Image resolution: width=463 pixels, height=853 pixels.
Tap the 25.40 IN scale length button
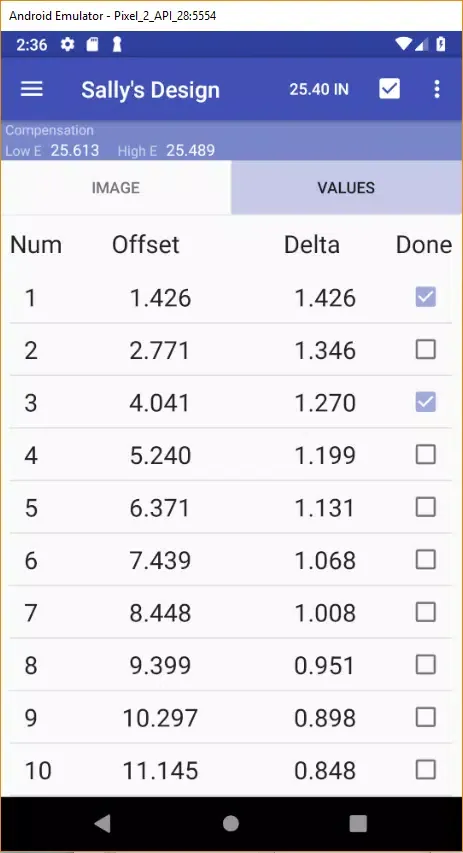point(319,89)
